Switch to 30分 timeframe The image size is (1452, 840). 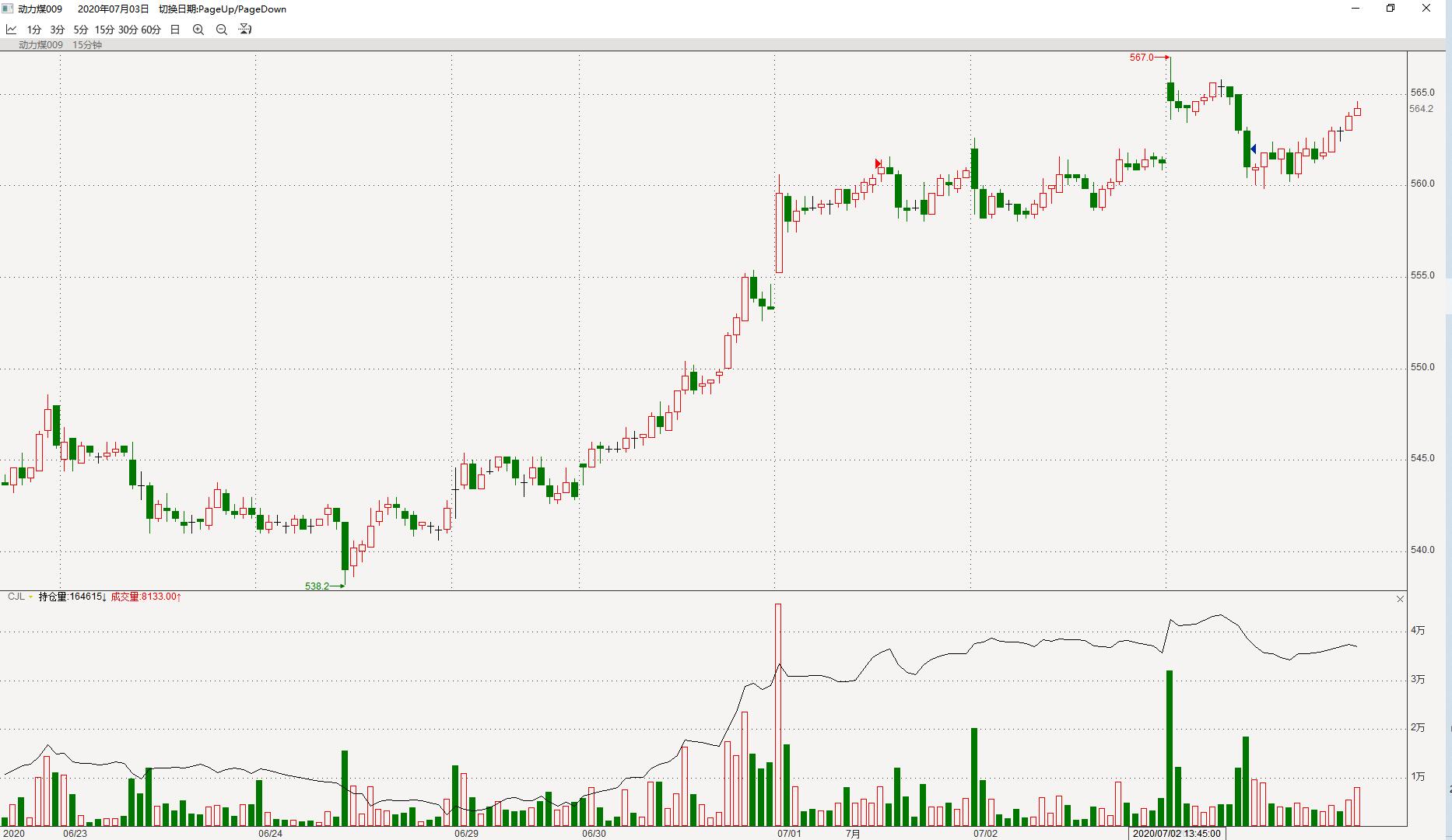[128, 30]
